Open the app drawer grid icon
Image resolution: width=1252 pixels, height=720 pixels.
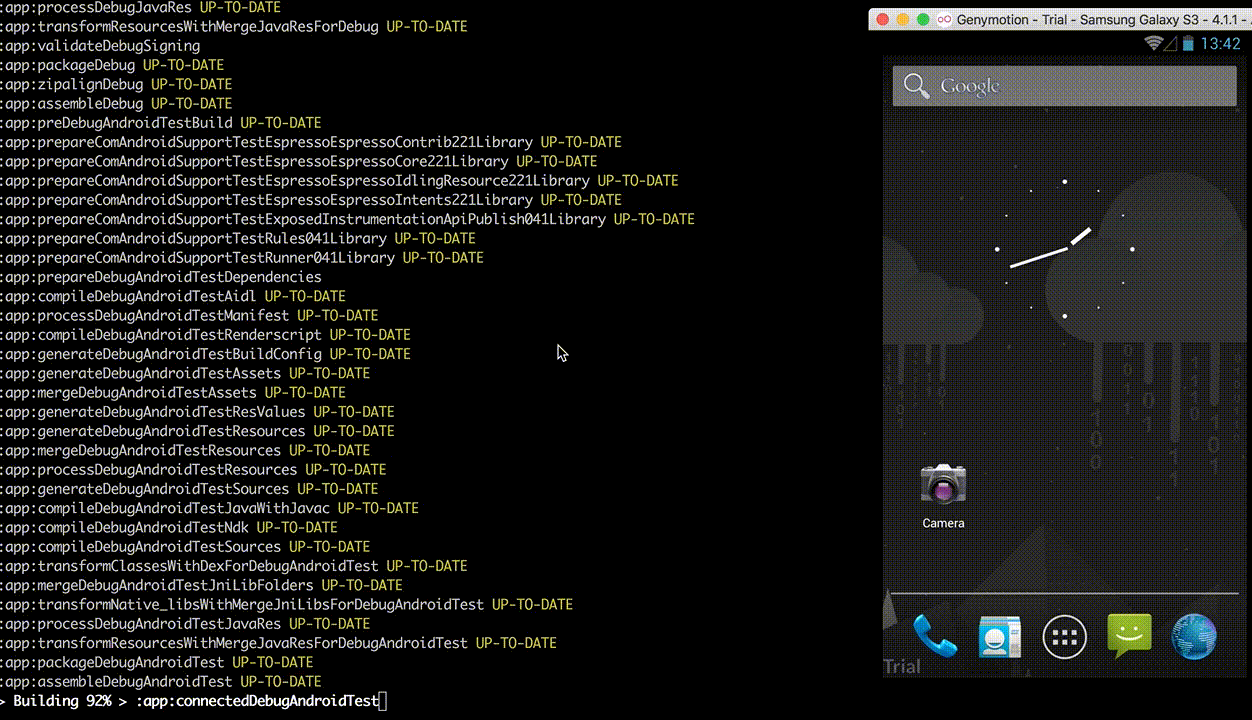[1064, 637]
